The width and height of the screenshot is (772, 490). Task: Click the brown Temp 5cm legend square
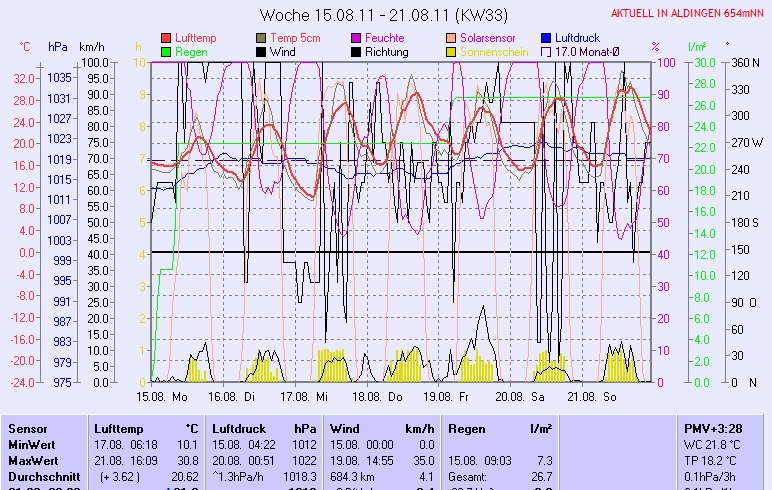(262, 38)
